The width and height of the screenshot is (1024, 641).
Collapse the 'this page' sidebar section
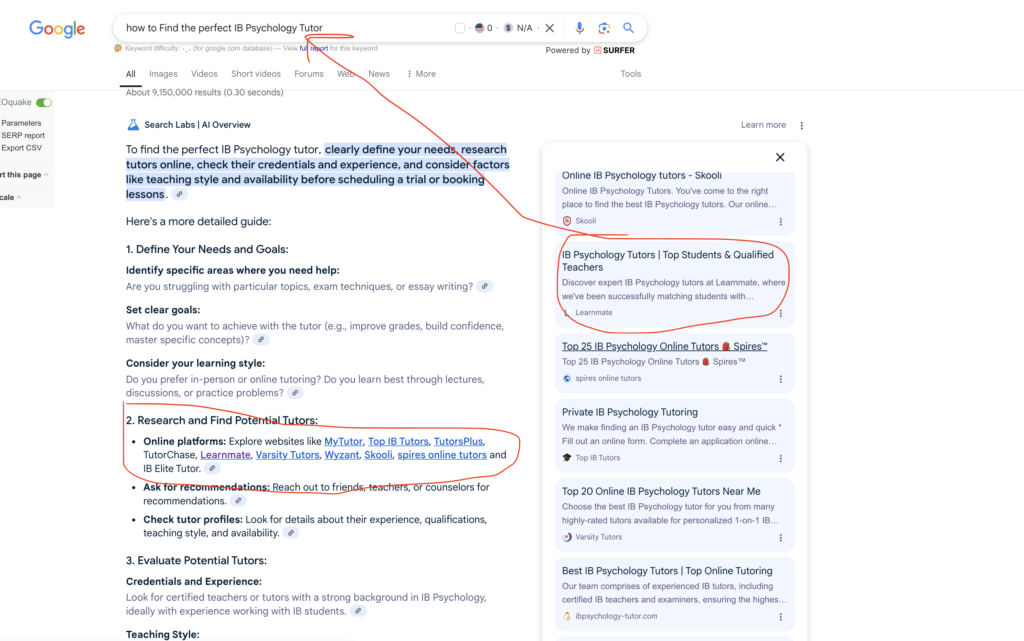[x=46, y=175]
